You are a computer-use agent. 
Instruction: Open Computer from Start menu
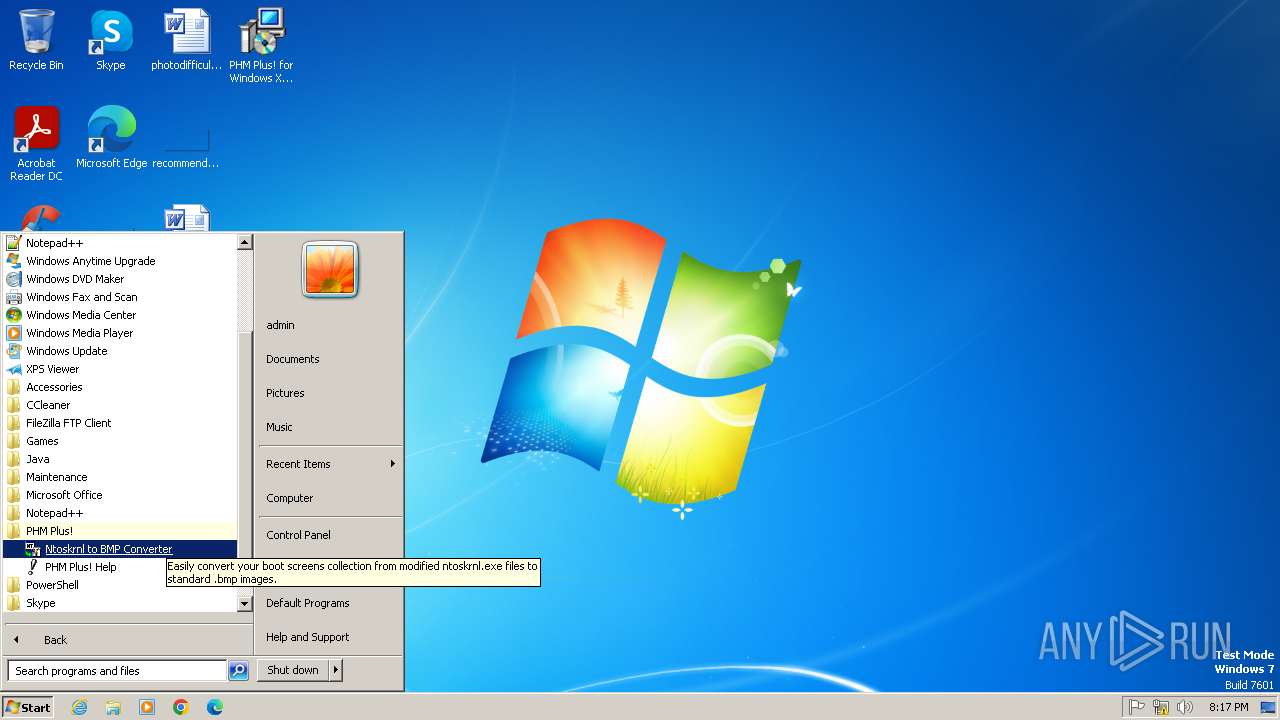(x=330, y=498)
